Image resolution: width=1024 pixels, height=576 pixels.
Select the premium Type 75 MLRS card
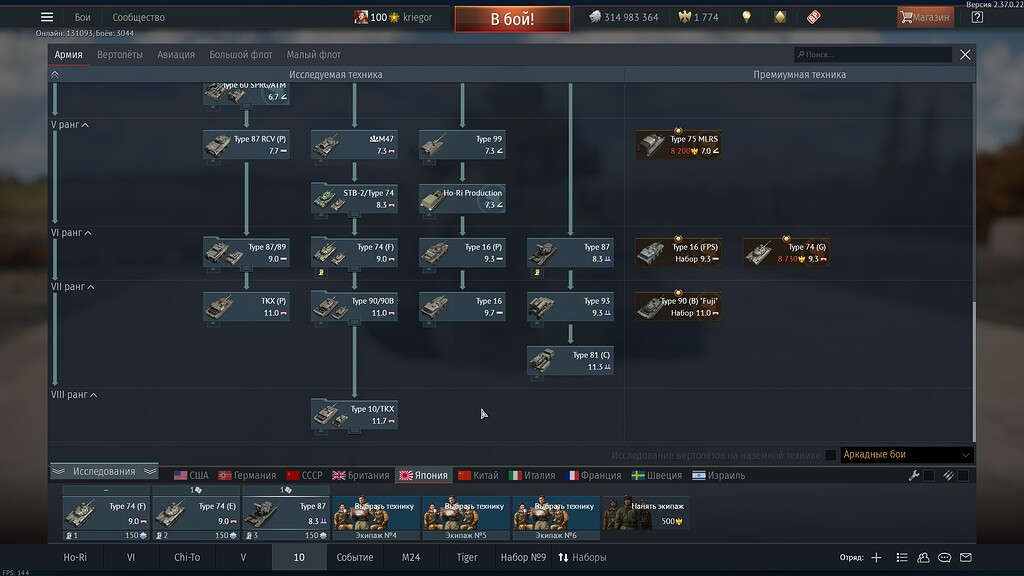point(679,144)
